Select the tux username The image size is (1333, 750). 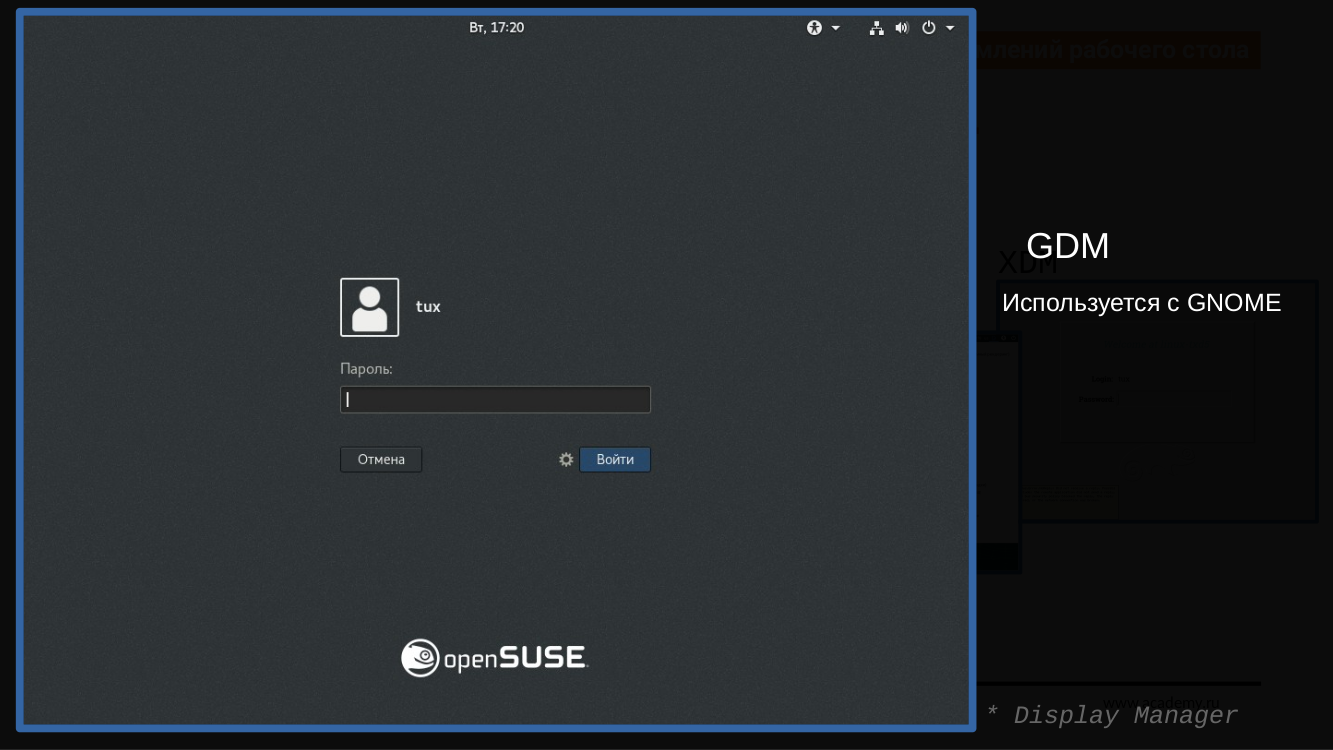[428, 307]
